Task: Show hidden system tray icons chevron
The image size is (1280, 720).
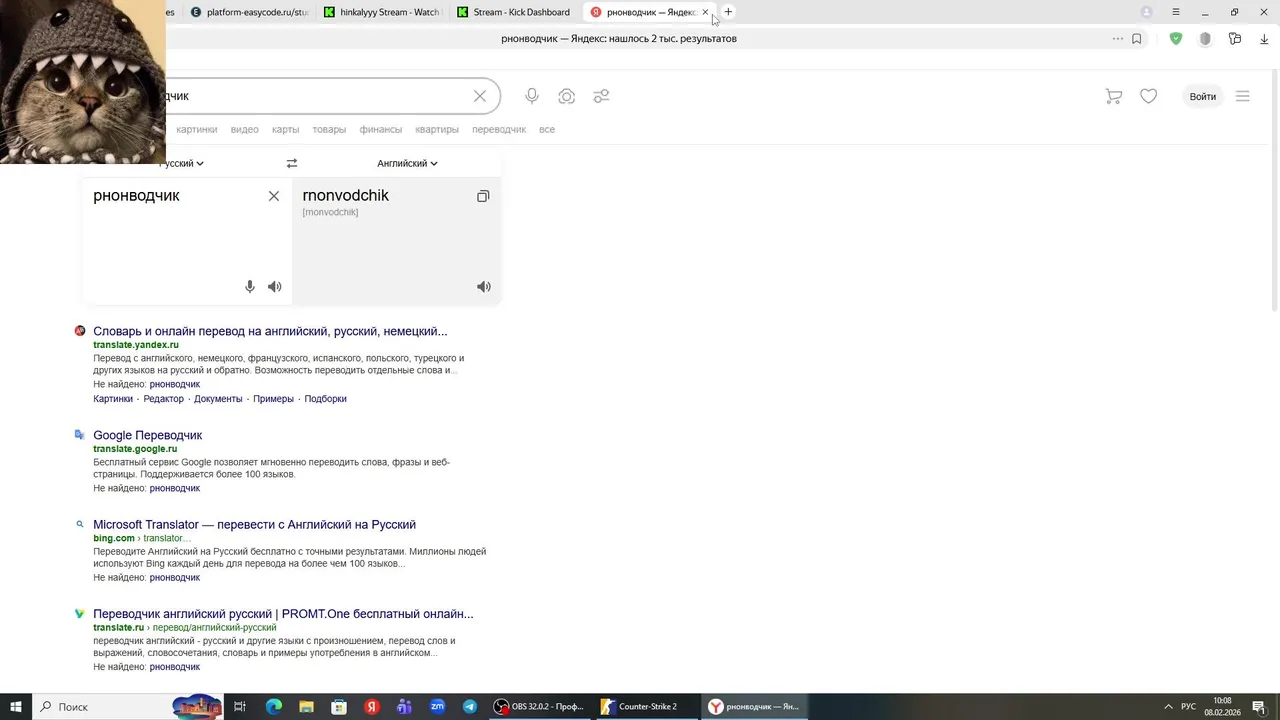Action: pyautogui.click(x=1168, y=707)
